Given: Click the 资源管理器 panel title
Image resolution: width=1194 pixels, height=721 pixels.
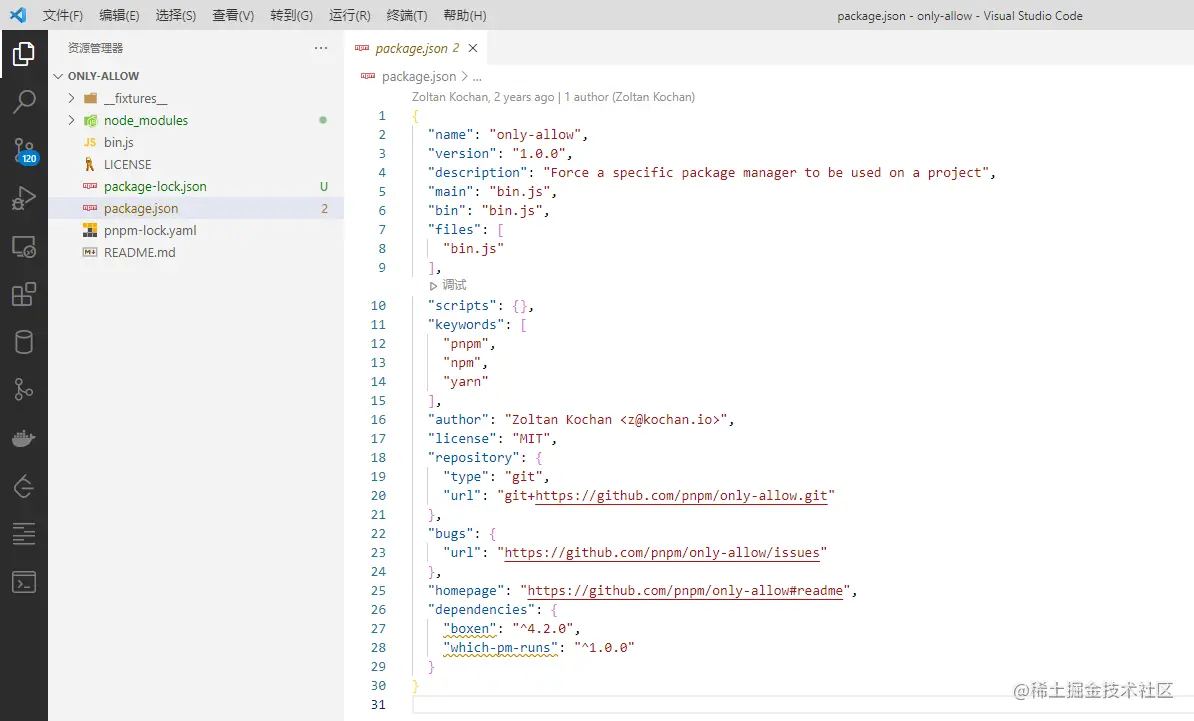Looking at the screenshot, I should click(95, 48).
